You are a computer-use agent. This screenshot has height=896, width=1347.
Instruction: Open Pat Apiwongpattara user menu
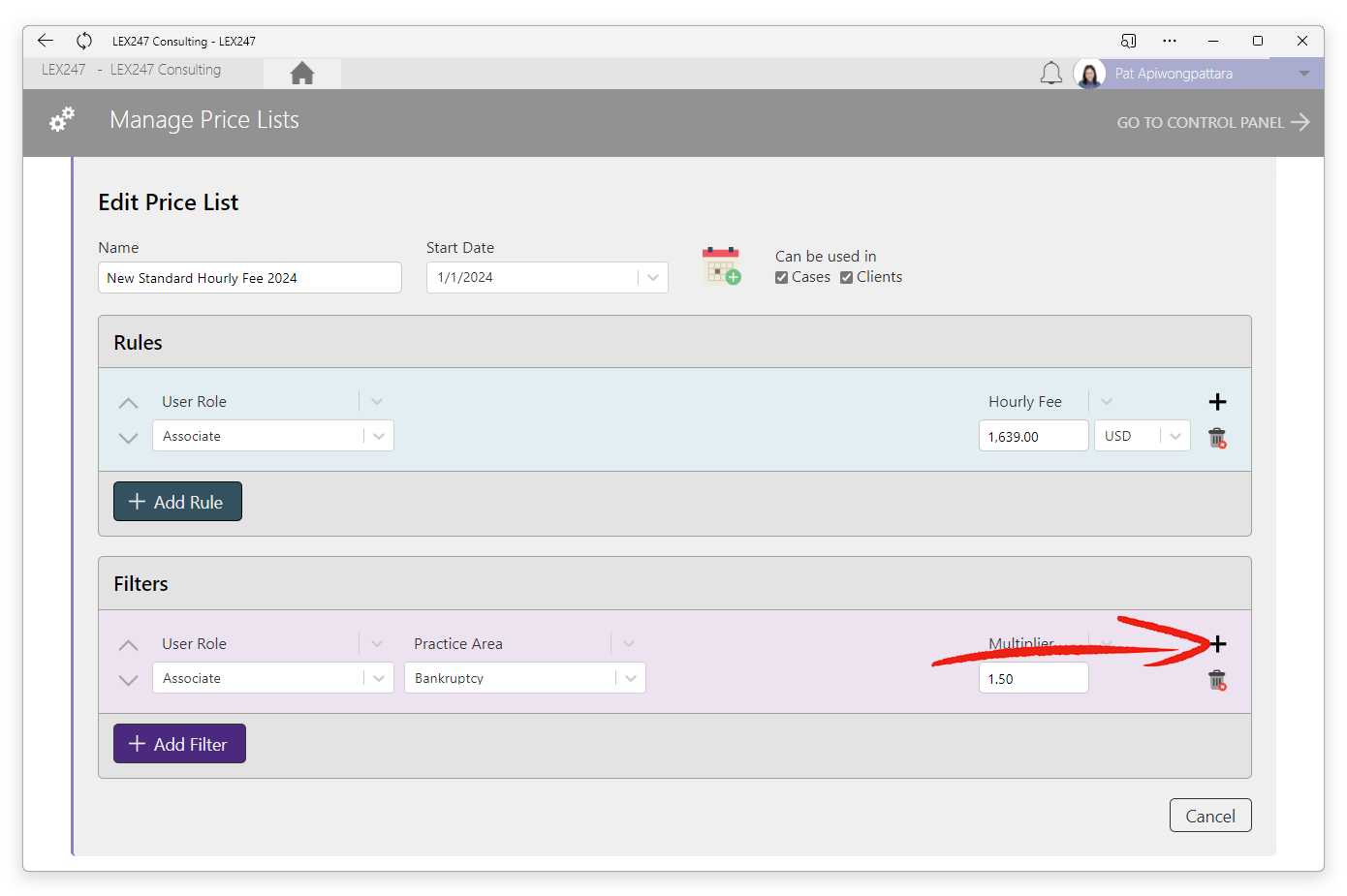coord(1304,74)
